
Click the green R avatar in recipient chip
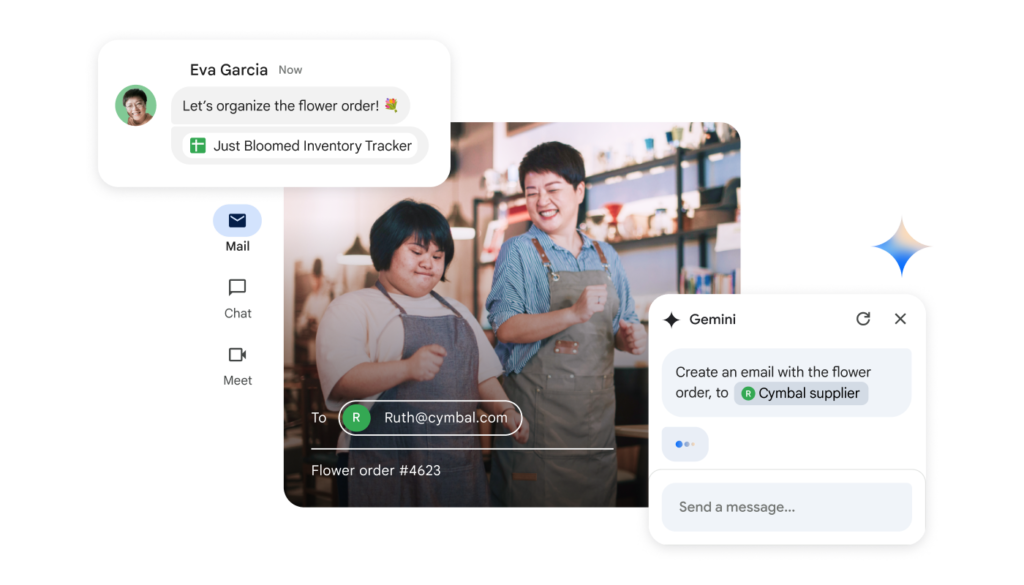point(355,418)
